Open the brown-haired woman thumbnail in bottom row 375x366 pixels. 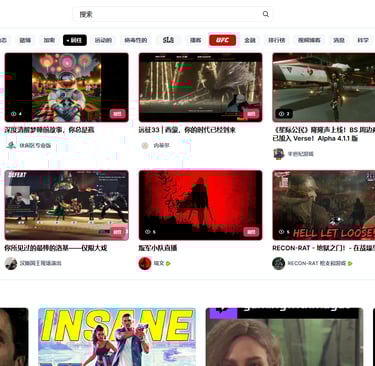click(284, 337)
